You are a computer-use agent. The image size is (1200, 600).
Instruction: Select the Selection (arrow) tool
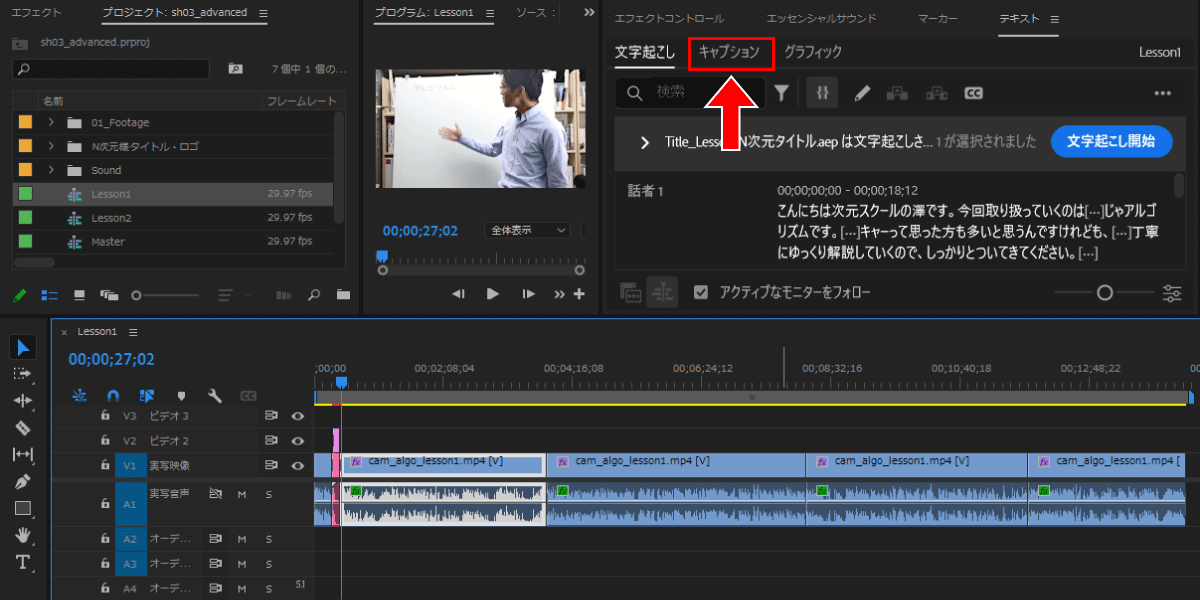click(x=24, y=347)
